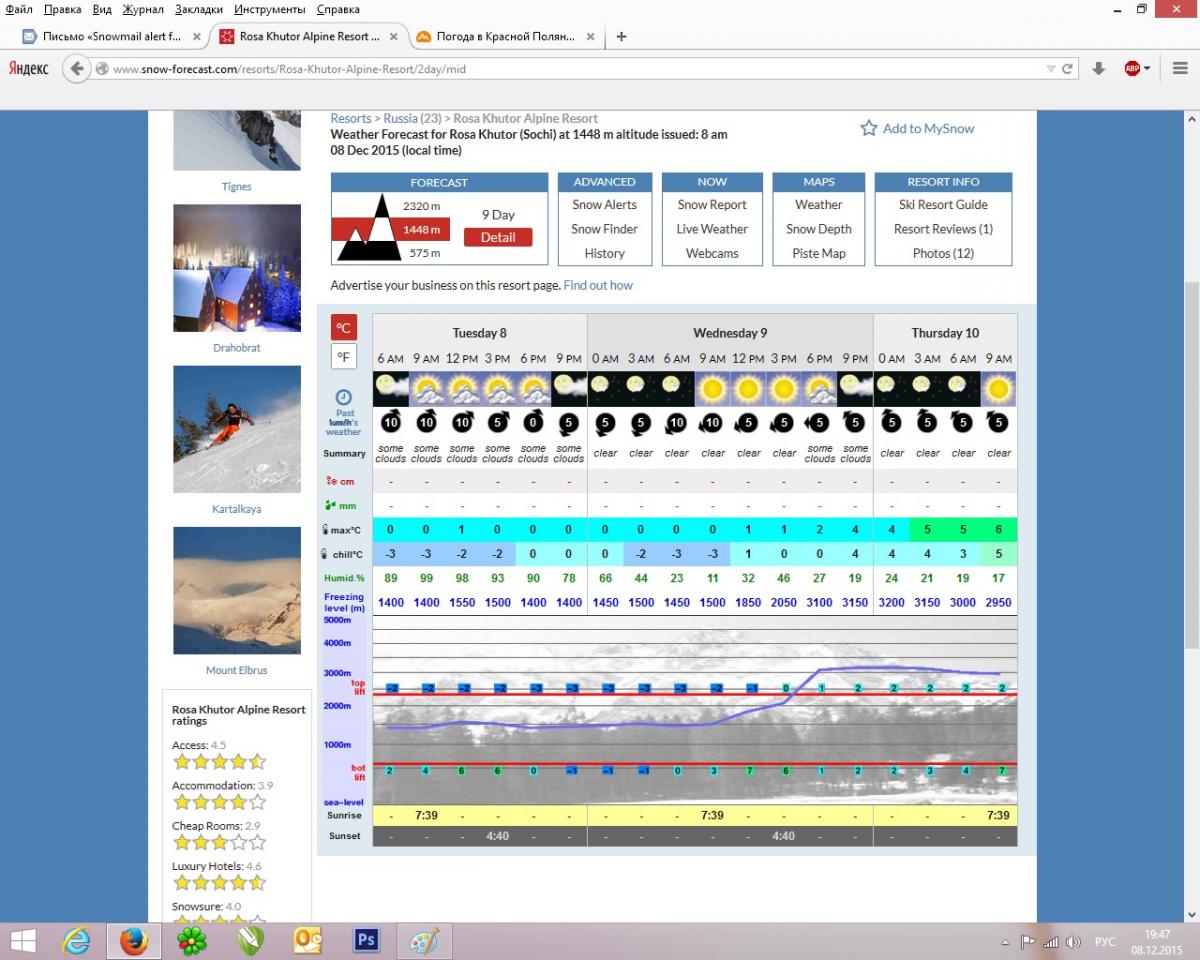Open the Action Center flag icon

click(x=1027, y=942)
